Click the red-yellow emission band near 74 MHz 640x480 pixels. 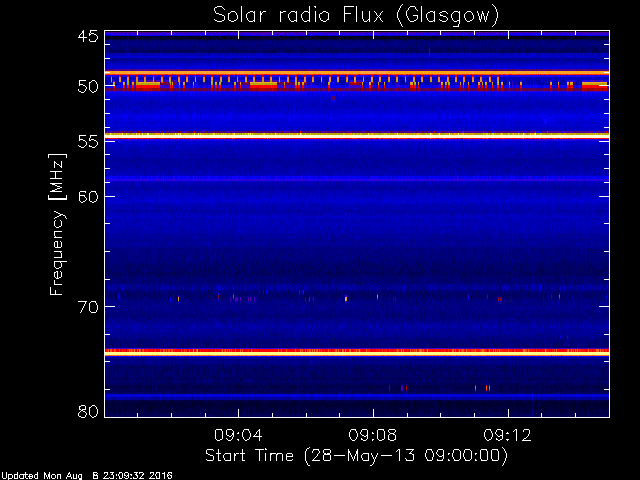click(357, 352)
